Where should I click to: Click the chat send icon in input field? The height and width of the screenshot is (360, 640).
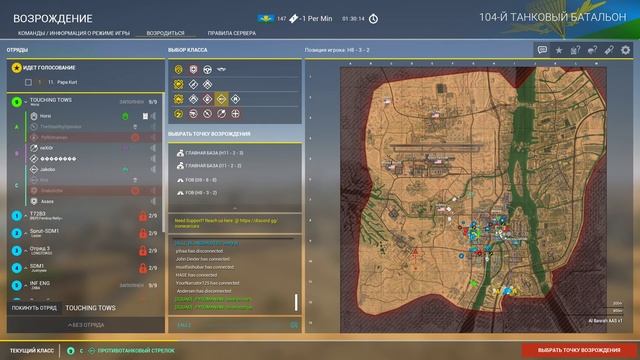coord(293,325)
